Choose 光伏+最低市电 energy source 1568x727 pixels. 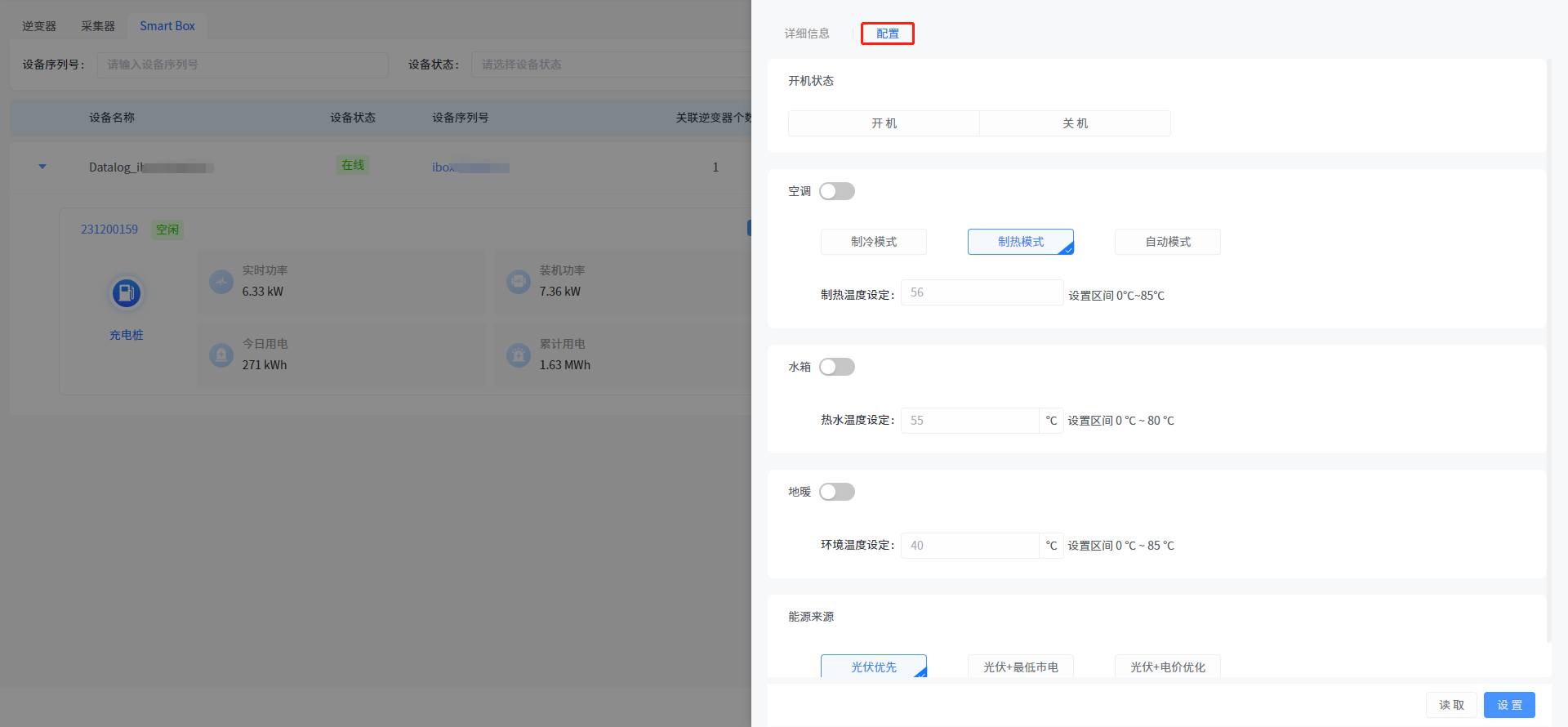(1020, 667)
